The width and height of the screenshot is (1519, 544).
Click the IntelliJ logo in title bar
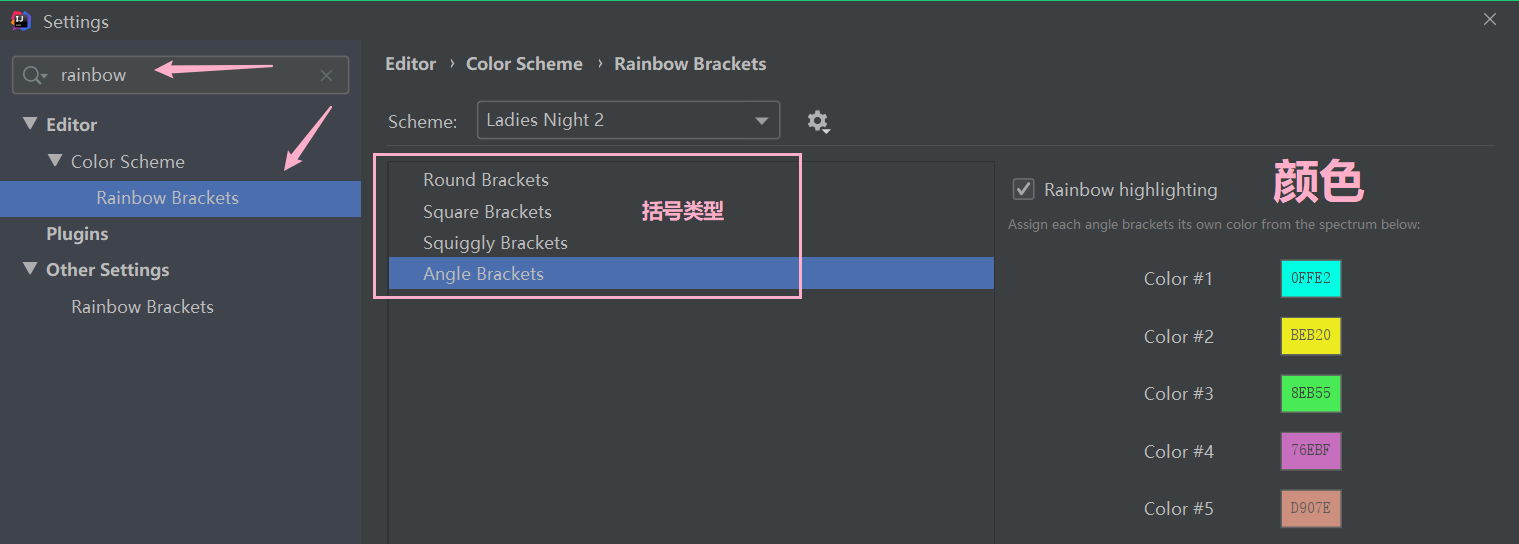(20, 20)
